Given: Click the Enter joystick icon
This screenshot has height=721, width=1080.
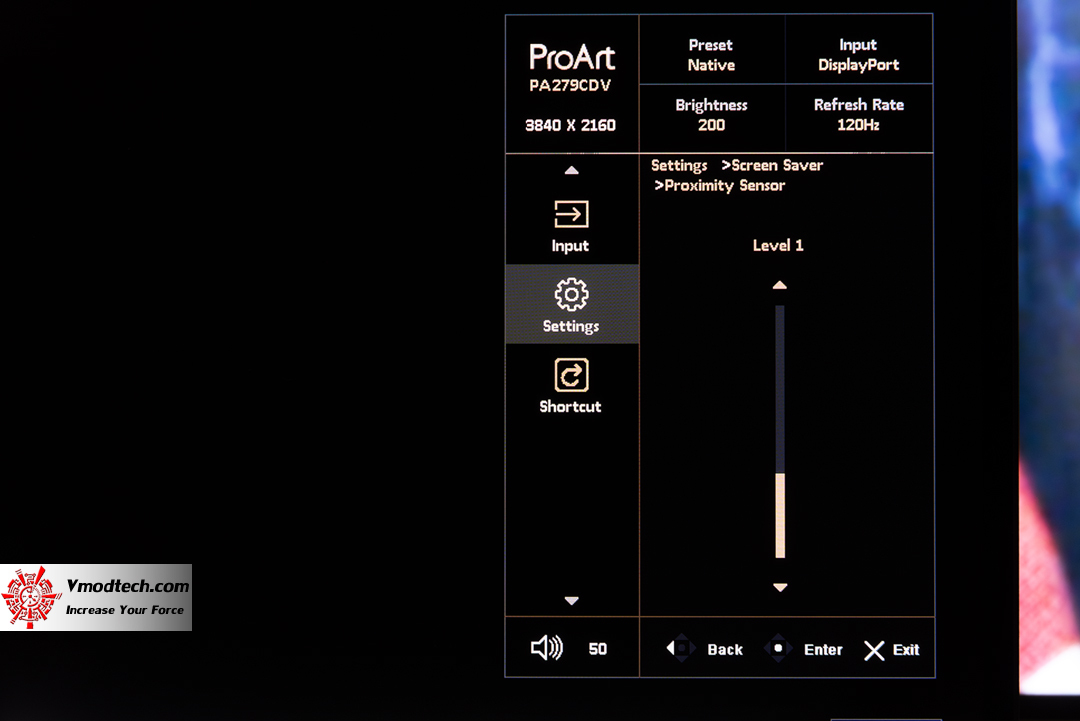Looking at the screenshot, I should 778,649.
